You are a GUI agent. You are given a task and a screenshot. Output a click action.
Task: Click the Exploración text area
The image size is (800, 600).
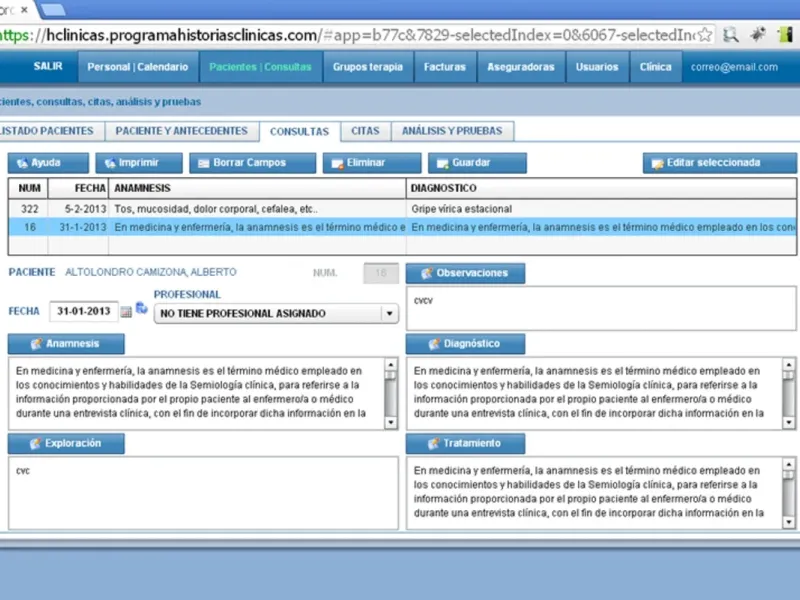click(203, 493)
